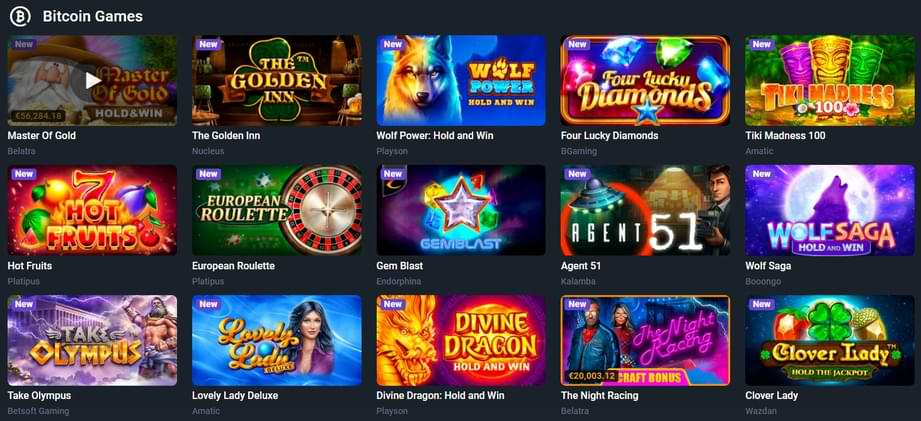The height and width of the screenshot is (421, 921).
Task: Open the Clover Lady game thumbnail
Action: (830, 341)
